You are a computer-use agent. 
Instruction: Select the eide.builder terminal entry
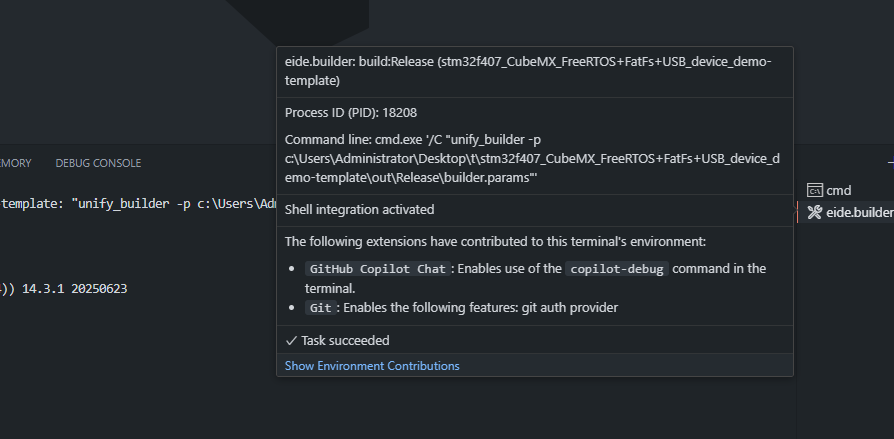(846, 213)
